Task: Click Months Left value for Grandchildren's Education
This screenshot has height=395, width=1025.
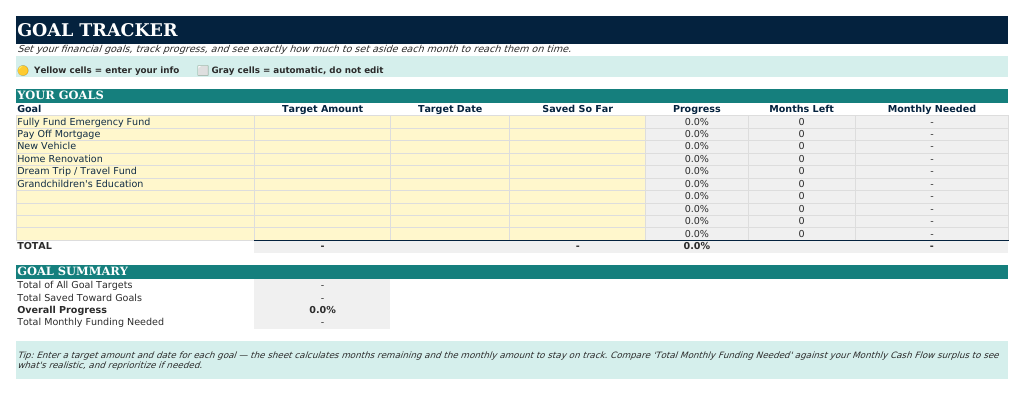Action: point(801,184)
